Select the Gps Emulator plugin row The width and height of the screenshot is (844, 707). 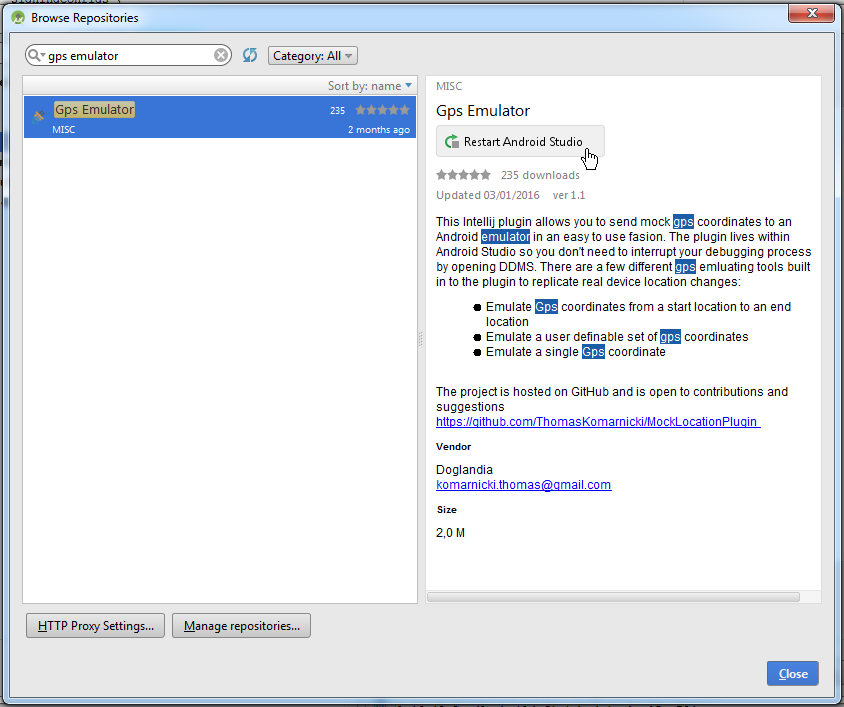click(220, 117)
